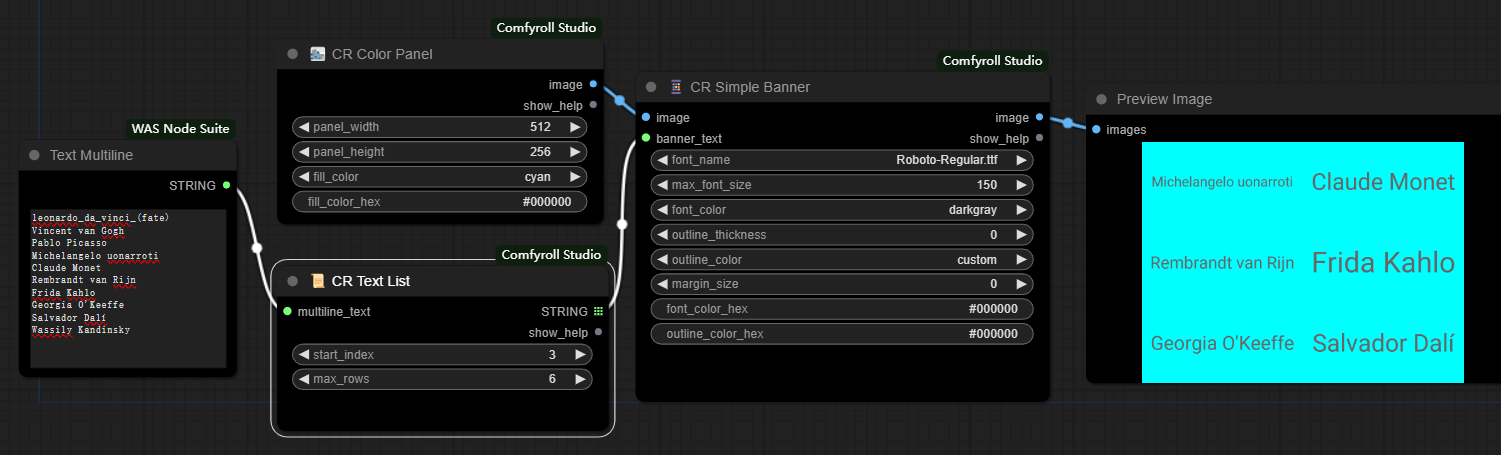Open the fill_color dropdown set to cyan

pyautogui.click(x=439, y=177)
